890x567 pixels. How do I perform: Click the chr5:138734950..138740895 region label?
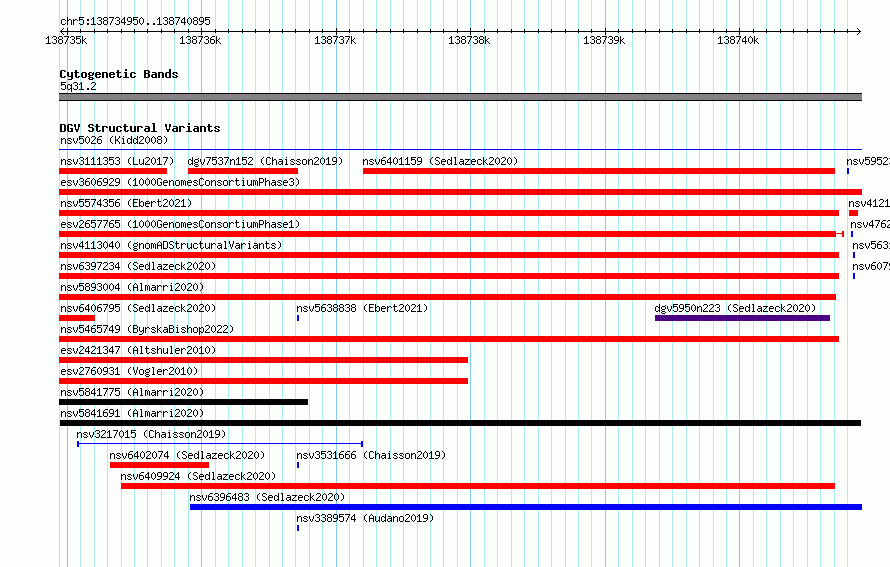coord(135,21)
